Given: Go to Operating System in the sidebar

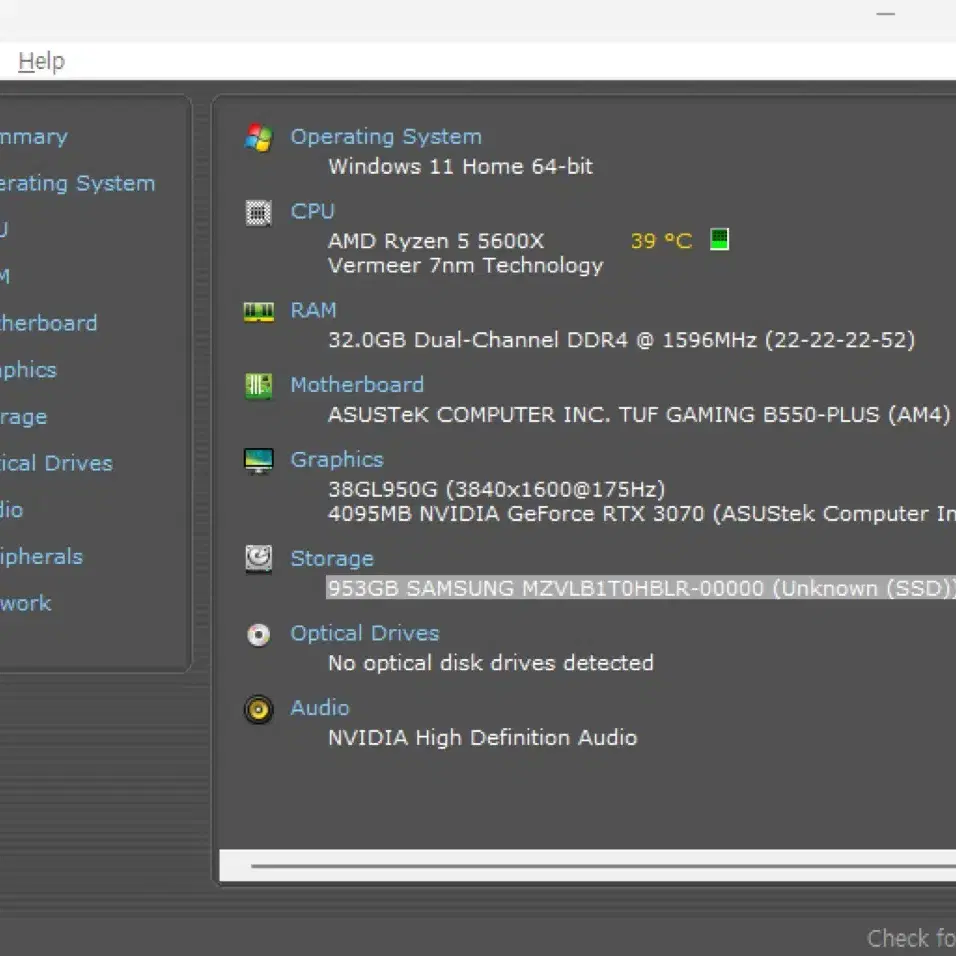Looking at the screenshot, I should pos(77,184).
